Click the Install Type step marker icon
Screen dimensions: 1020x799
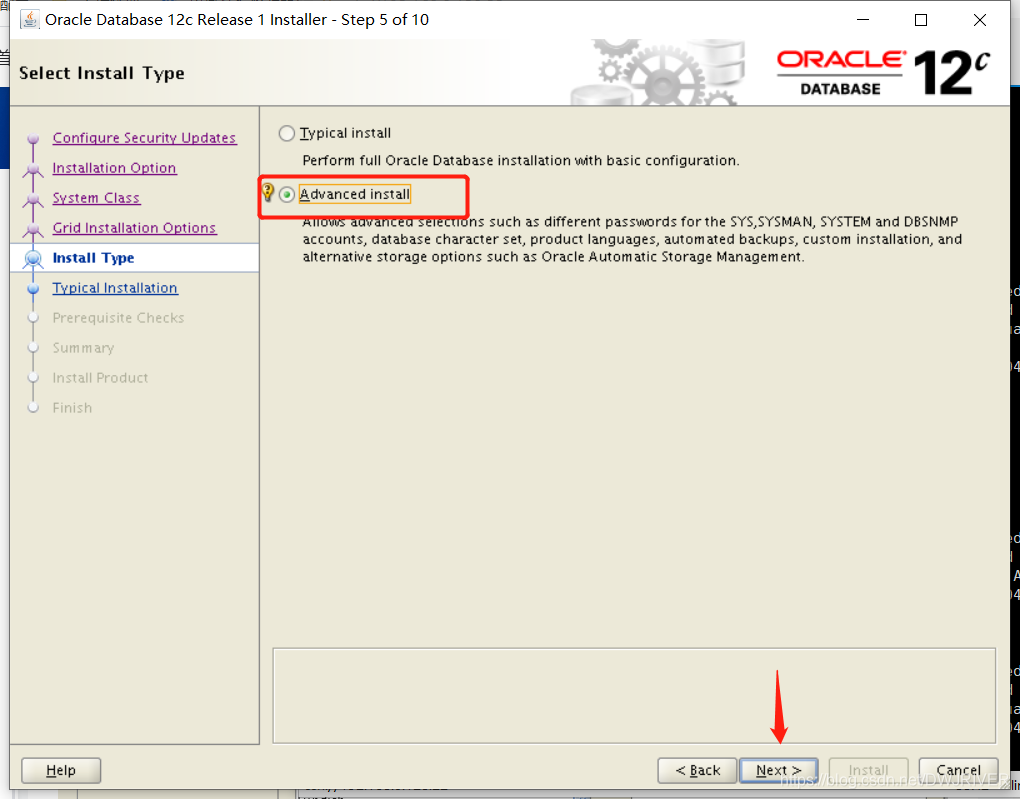tap(33, 258)
